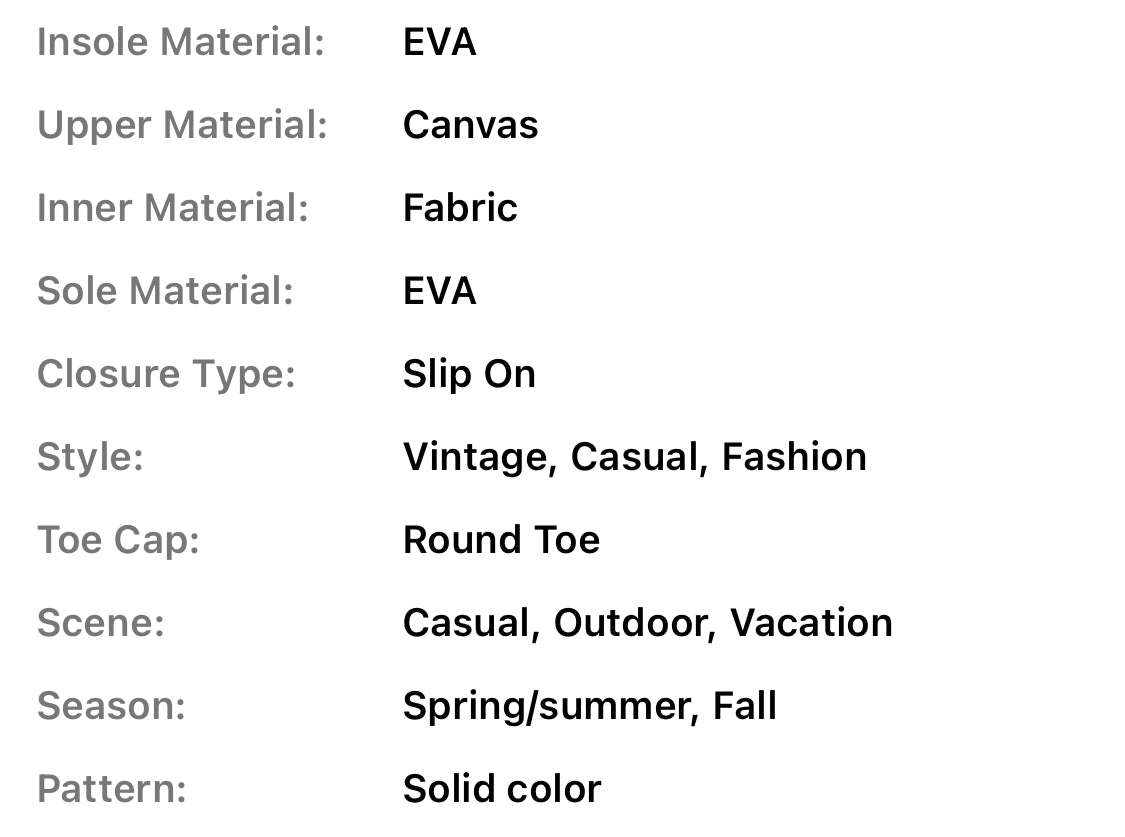Image resolution: width=1125 pixels, height=837 pixels.
Task: Select the EVA sole material value
Action: click(439, 291)
